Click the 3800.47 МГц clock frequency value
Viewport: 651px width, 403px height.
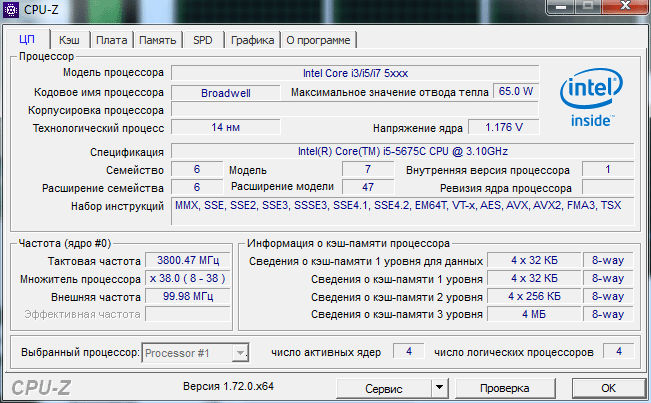click(x=188, y=260)
